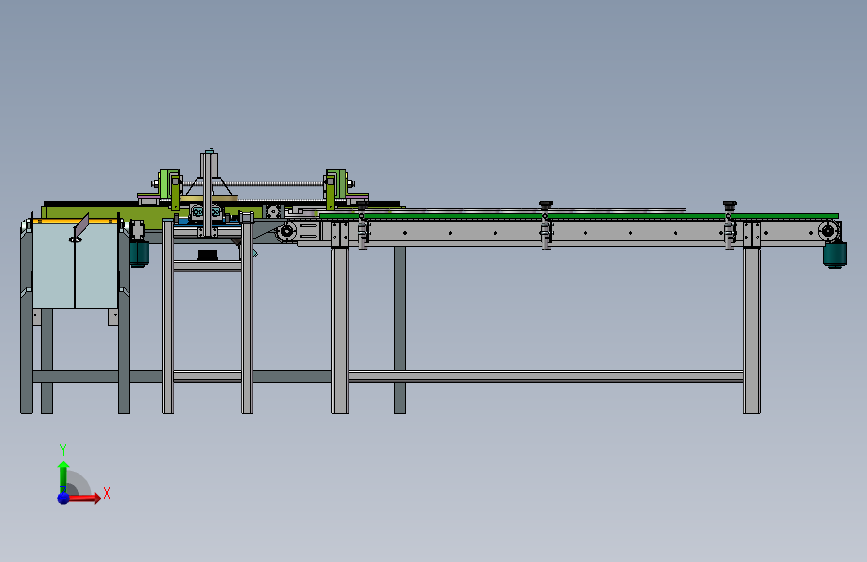Select the threaded lead screw between green brackets
This screenshot has width=867, height=562.
point(253,184)
